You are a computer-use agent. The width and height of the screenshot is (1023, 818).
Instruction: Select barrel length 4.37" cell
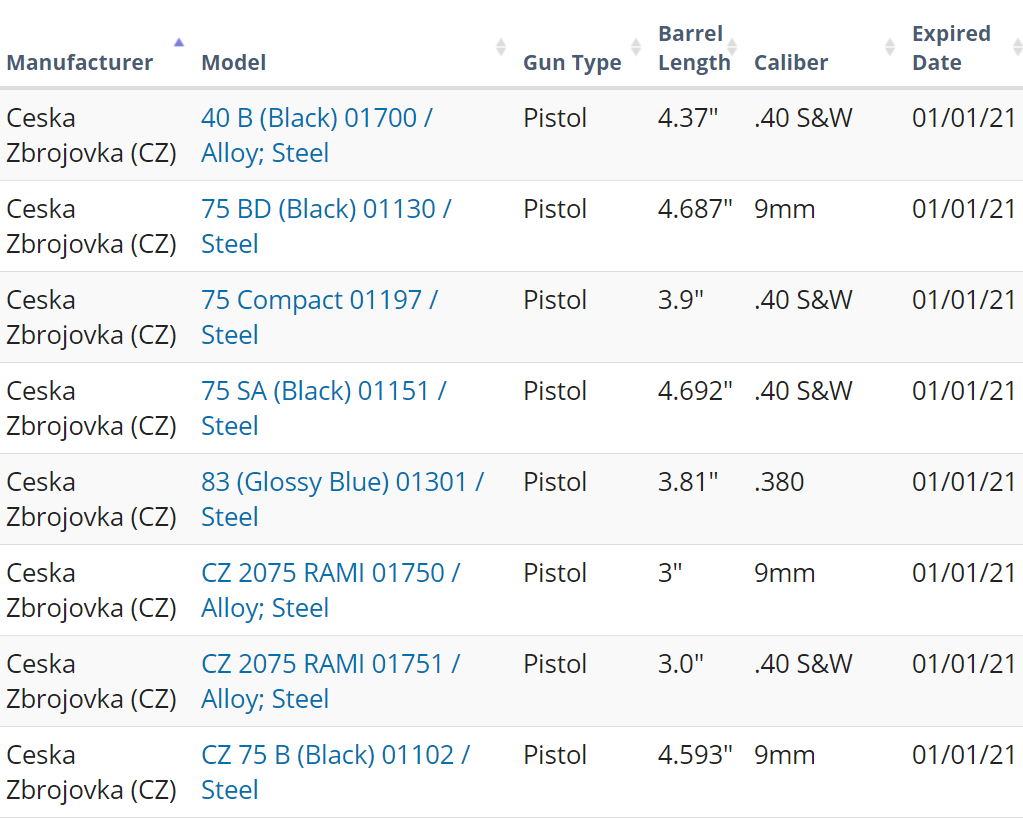(x=688, y=118)
